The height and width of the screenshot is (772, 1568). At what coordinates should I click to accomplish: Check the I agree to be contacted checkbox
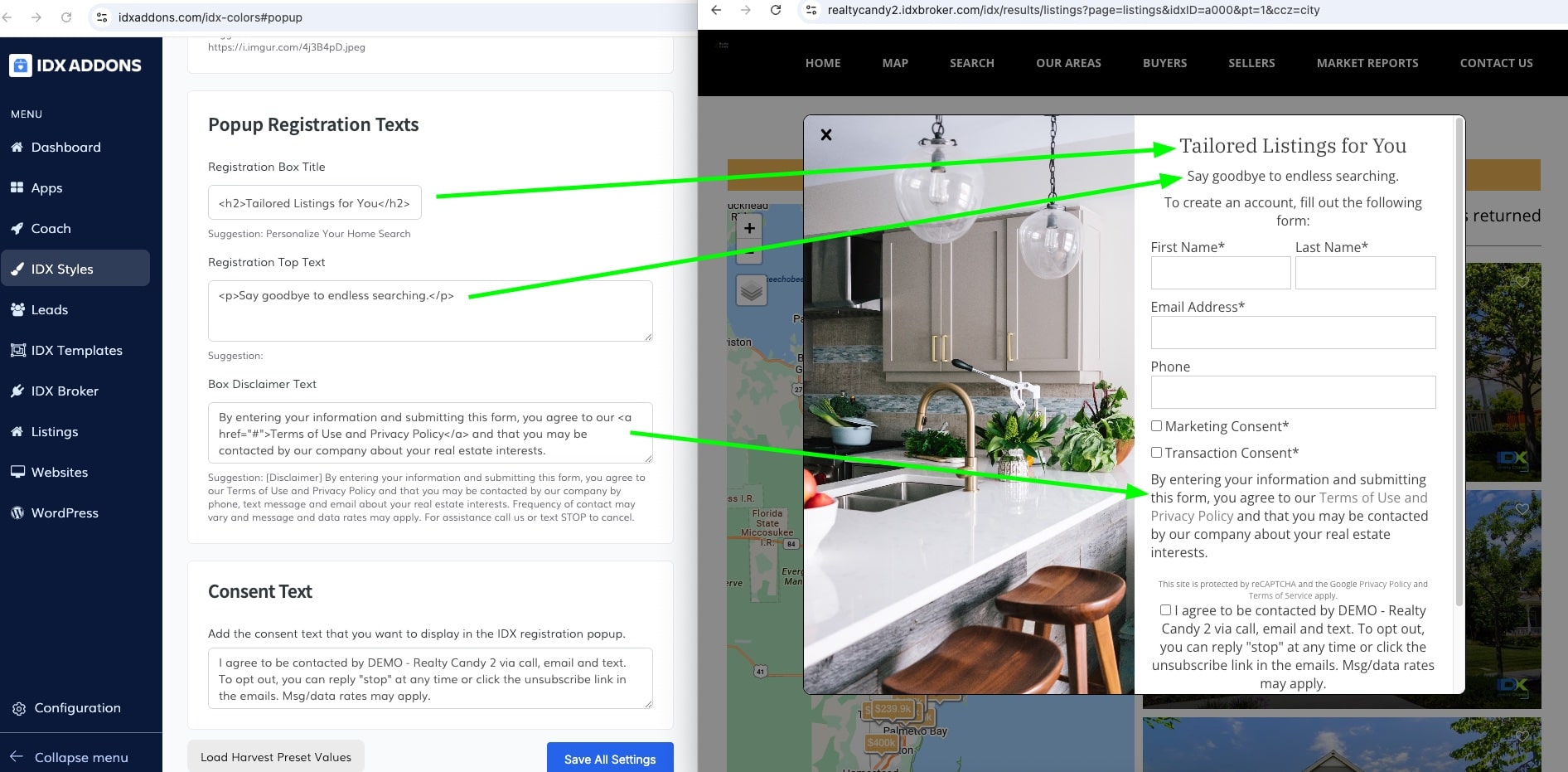(1165, 609)
